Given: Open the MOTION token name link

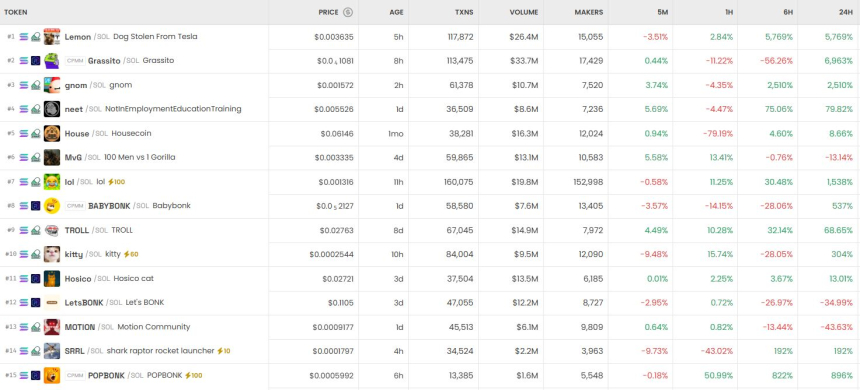Looking at the screenshot, I should [x=80, y=327].
